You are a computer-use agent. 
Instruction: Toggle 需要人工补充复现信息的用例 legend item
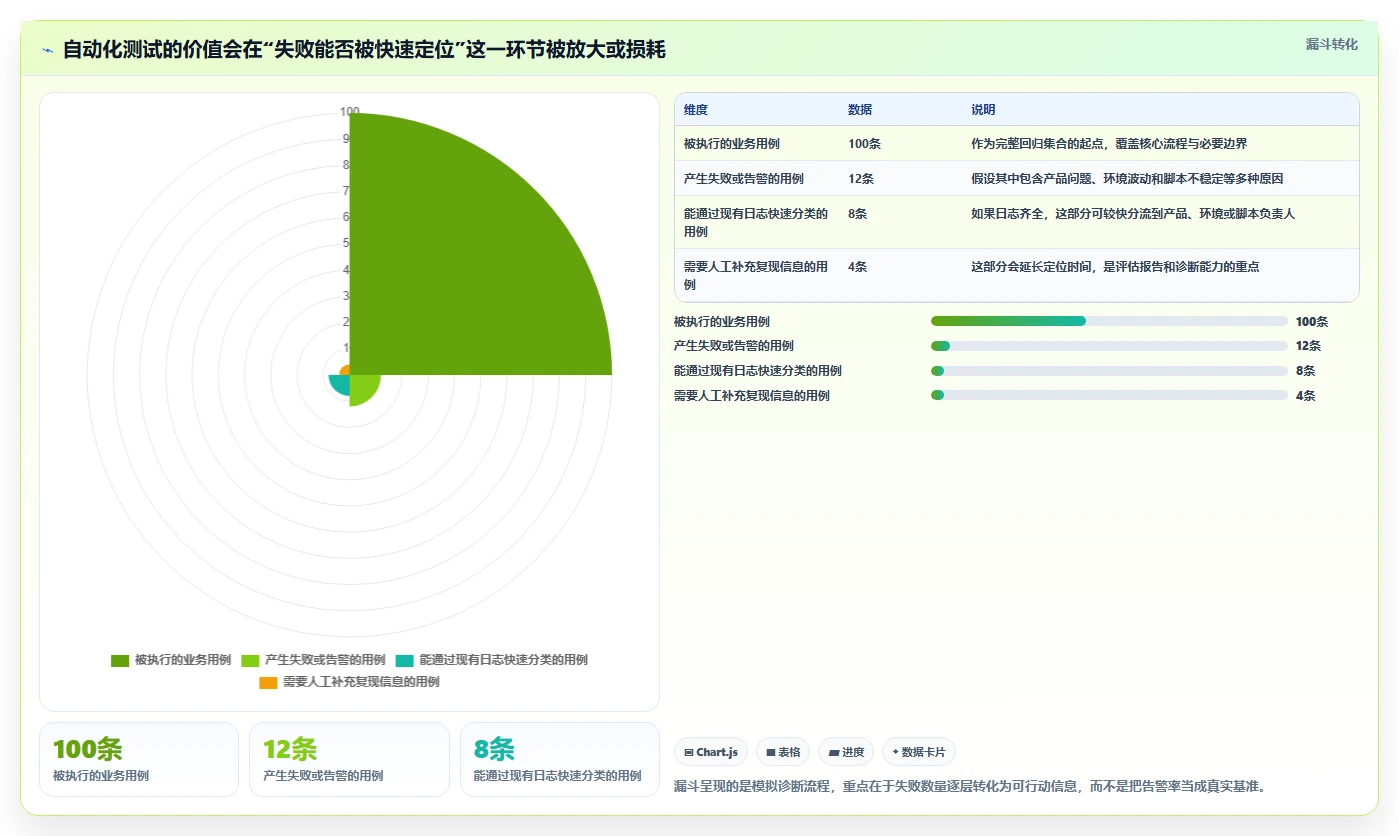[x=349, y=682]
